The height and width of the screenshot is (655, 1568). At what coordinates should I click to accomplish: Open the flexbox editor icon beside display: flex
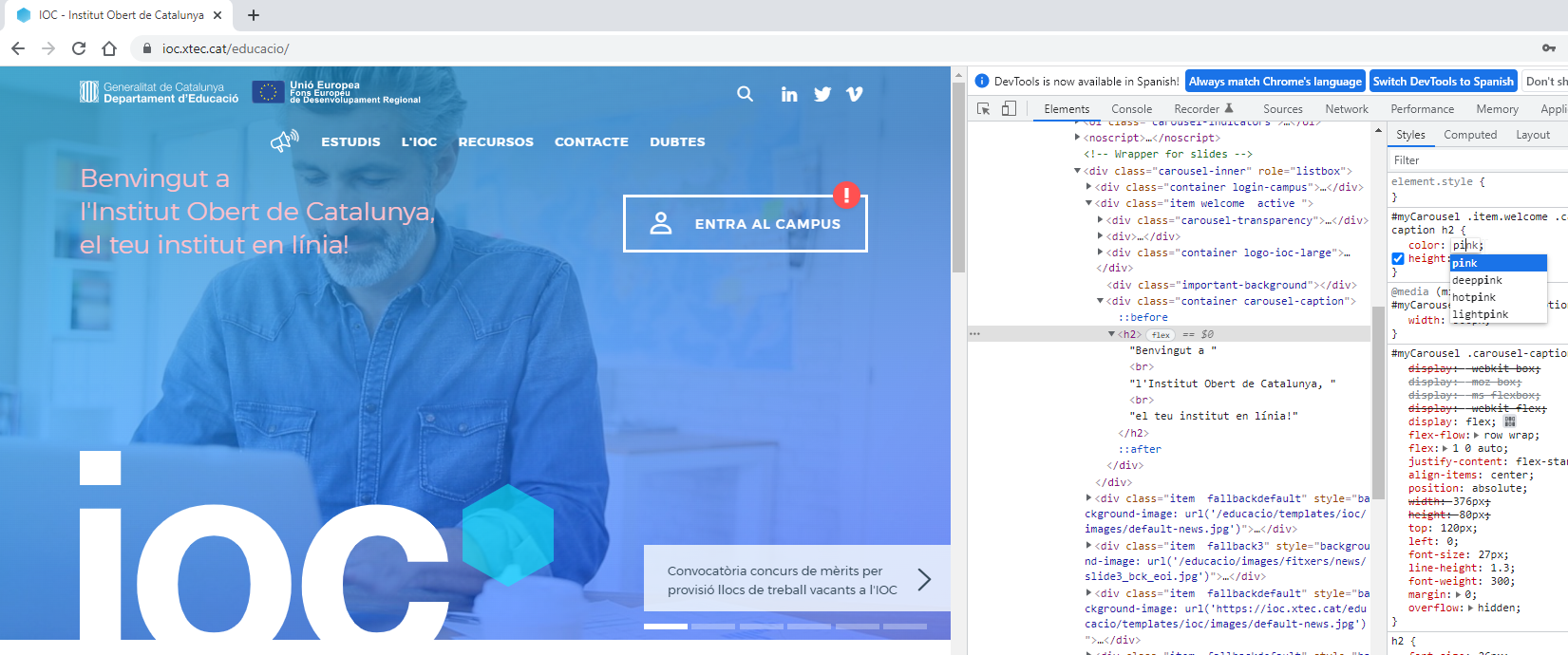pos(1510,421)
